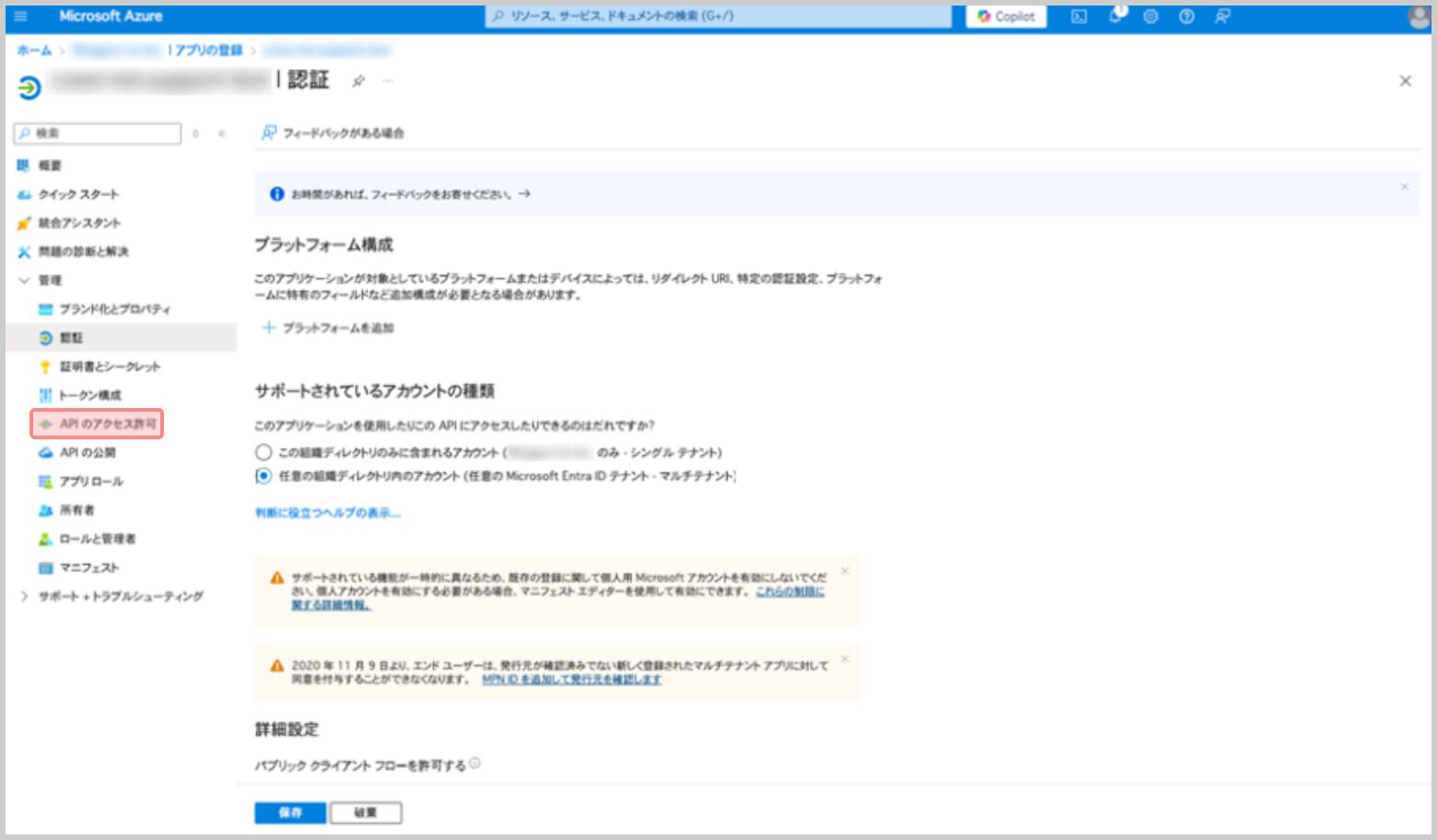Click プラットフォームを追加 link
This screenshot has height=840, width=1437.
tap(329, 328)
